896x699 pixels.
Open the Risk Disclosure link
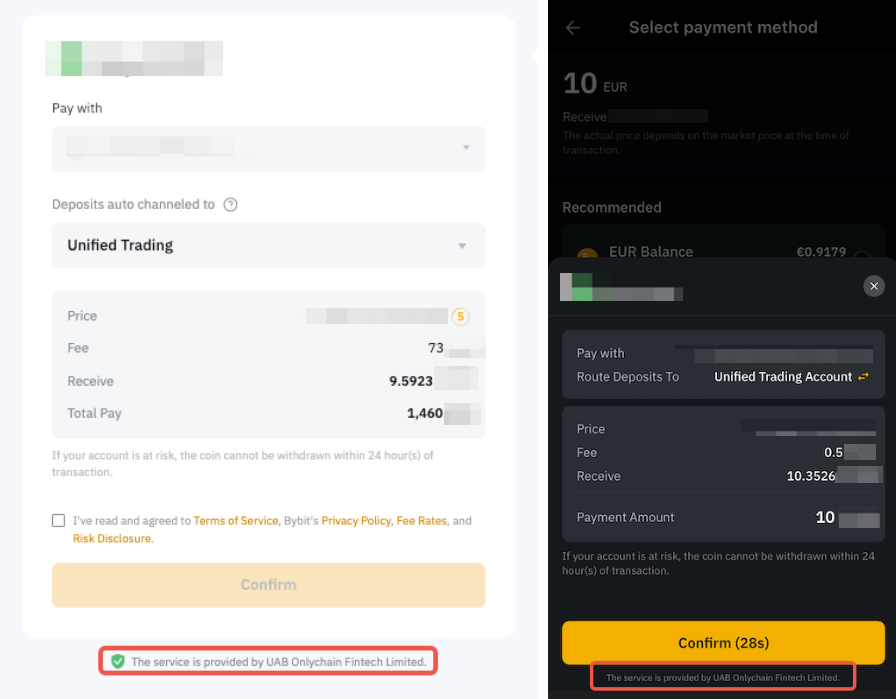(x=112, y=539)
